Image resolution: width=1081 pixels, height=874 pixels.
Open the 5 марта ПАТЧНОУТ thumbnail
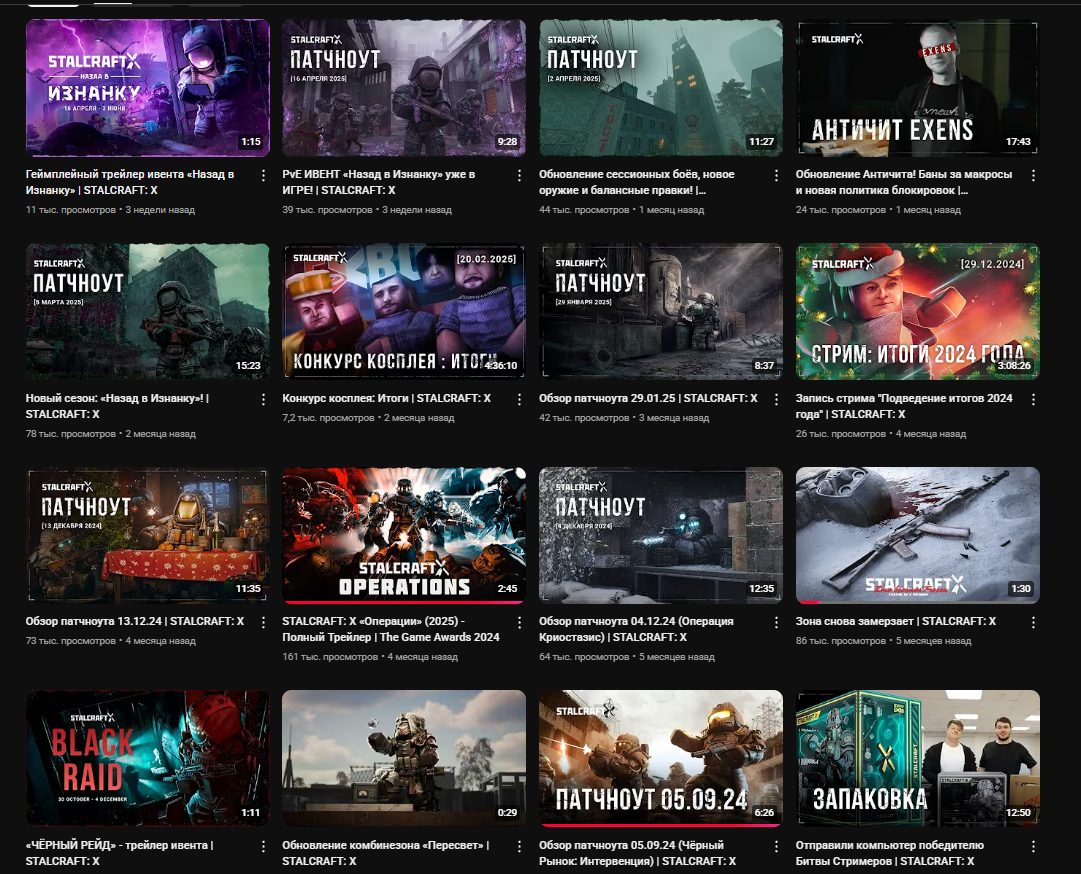(x=148, y=311)
